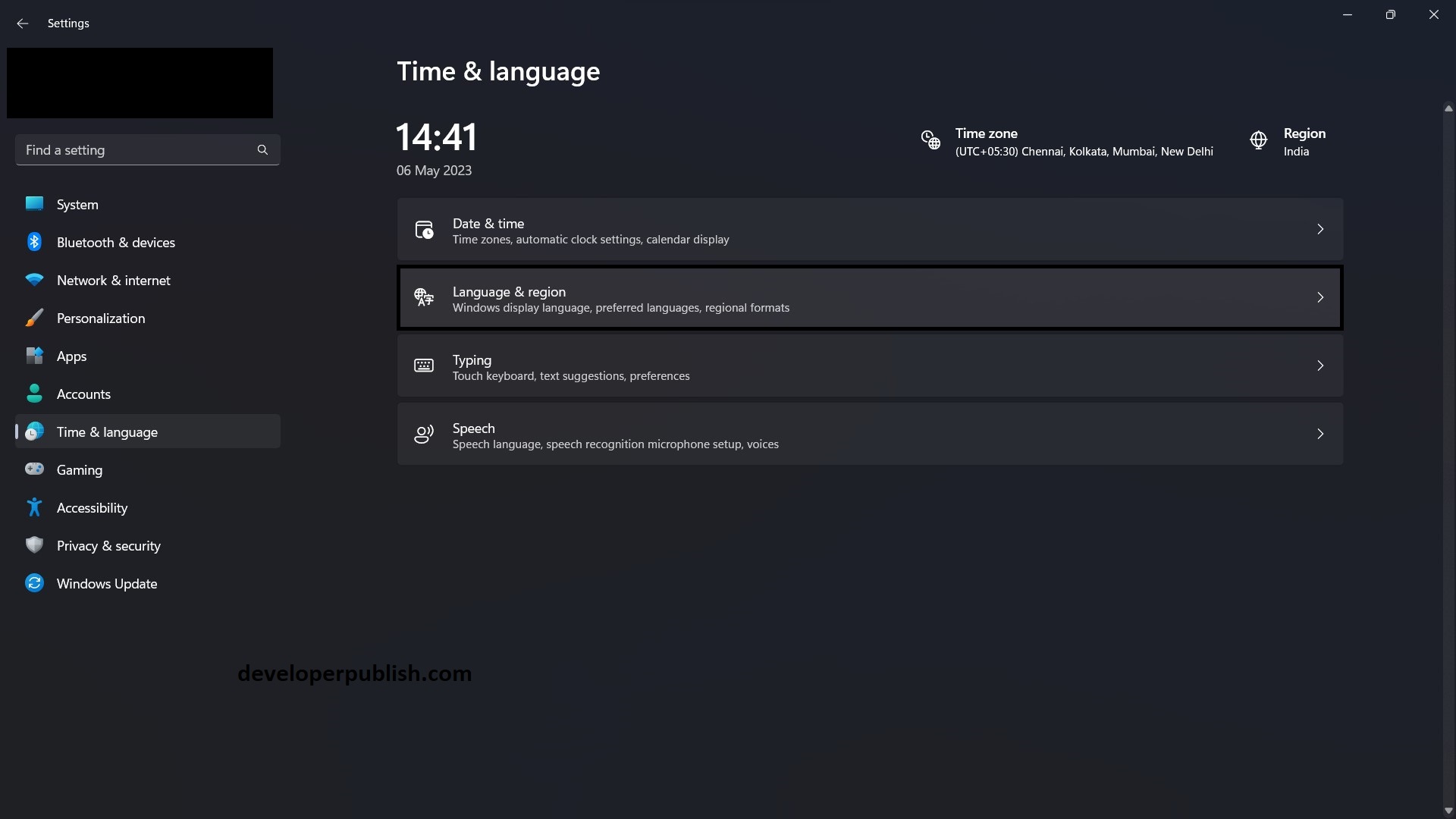Click the clock icon on Date & time card
The image size is (1456, 819).
[x=423, y=228]
